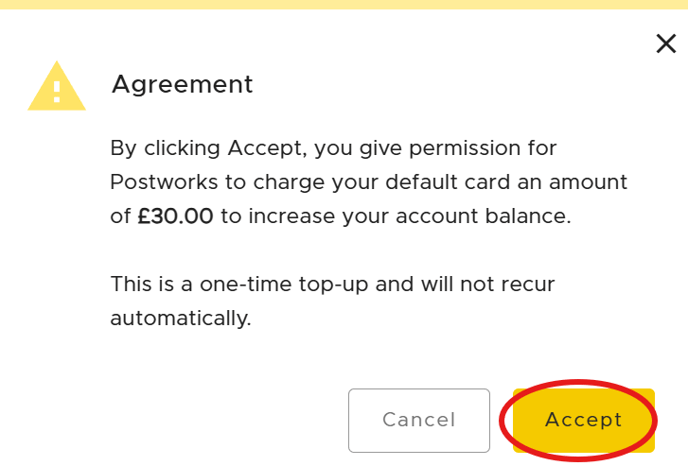Select the bold £30.00 amount text
This screenshot has width=688, height=466.
coord(175,216)
